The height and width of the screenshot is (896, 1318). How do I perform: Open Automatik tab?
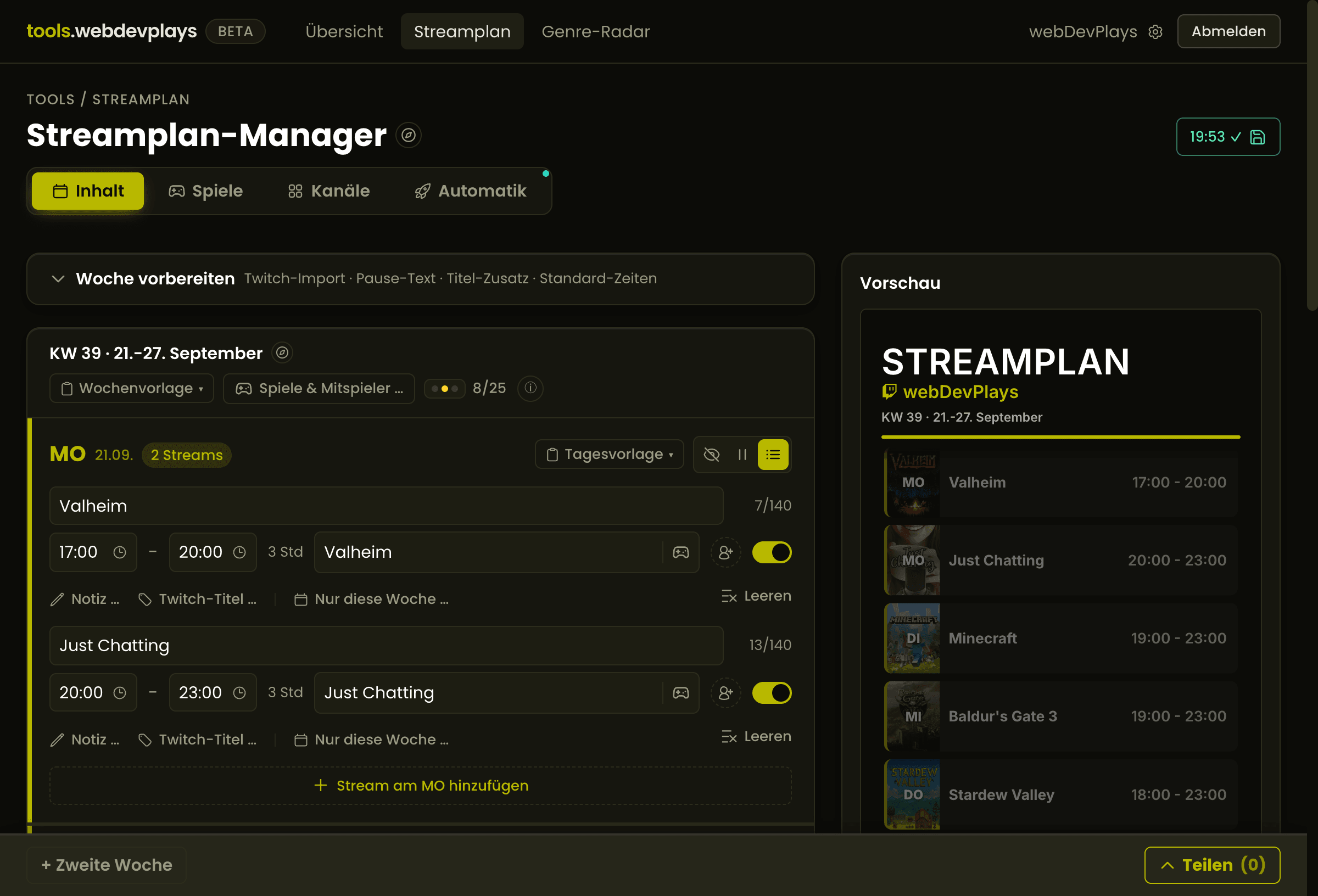click(x=470, y=191)
